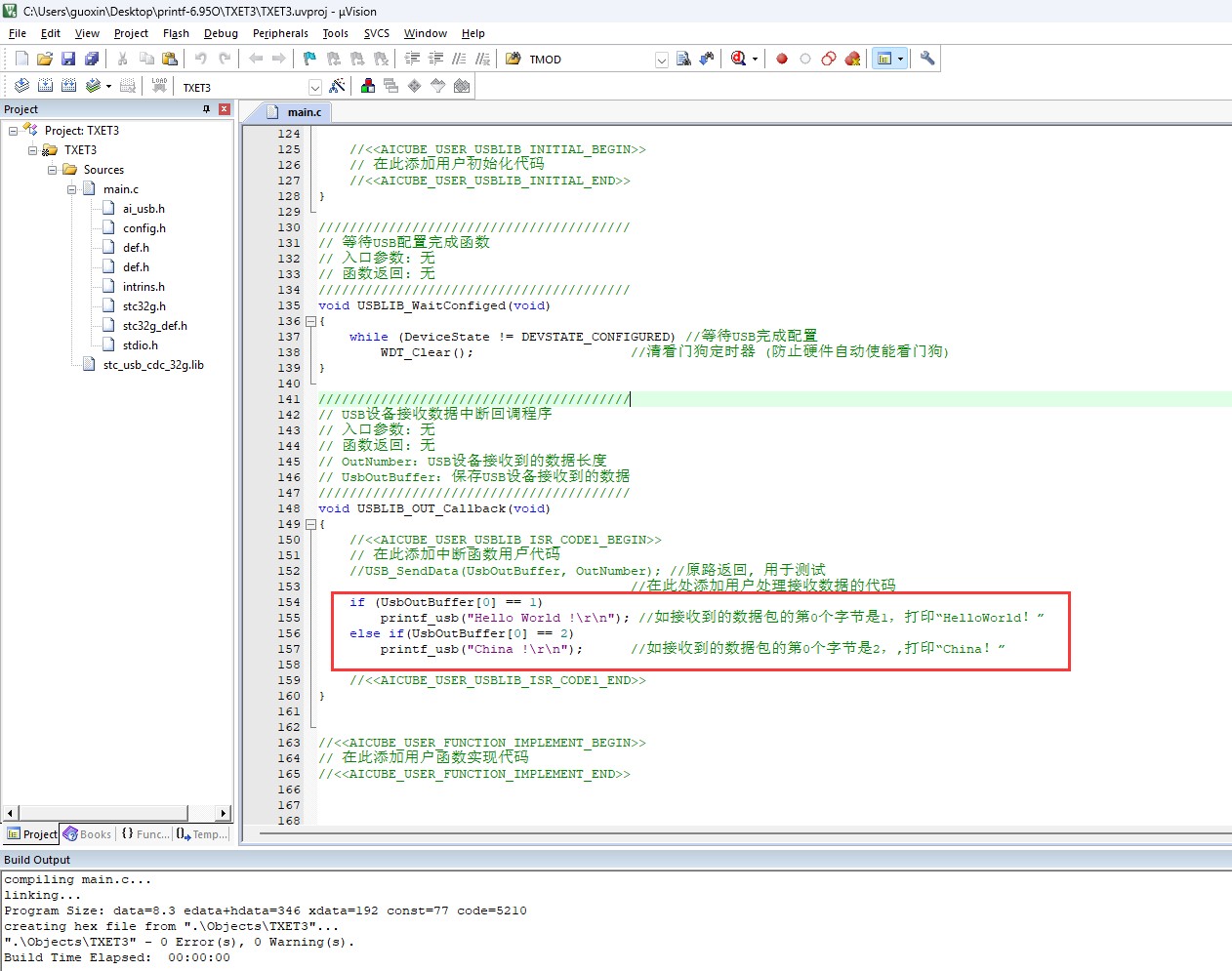Open the Peripherals menu

(280, 33)
